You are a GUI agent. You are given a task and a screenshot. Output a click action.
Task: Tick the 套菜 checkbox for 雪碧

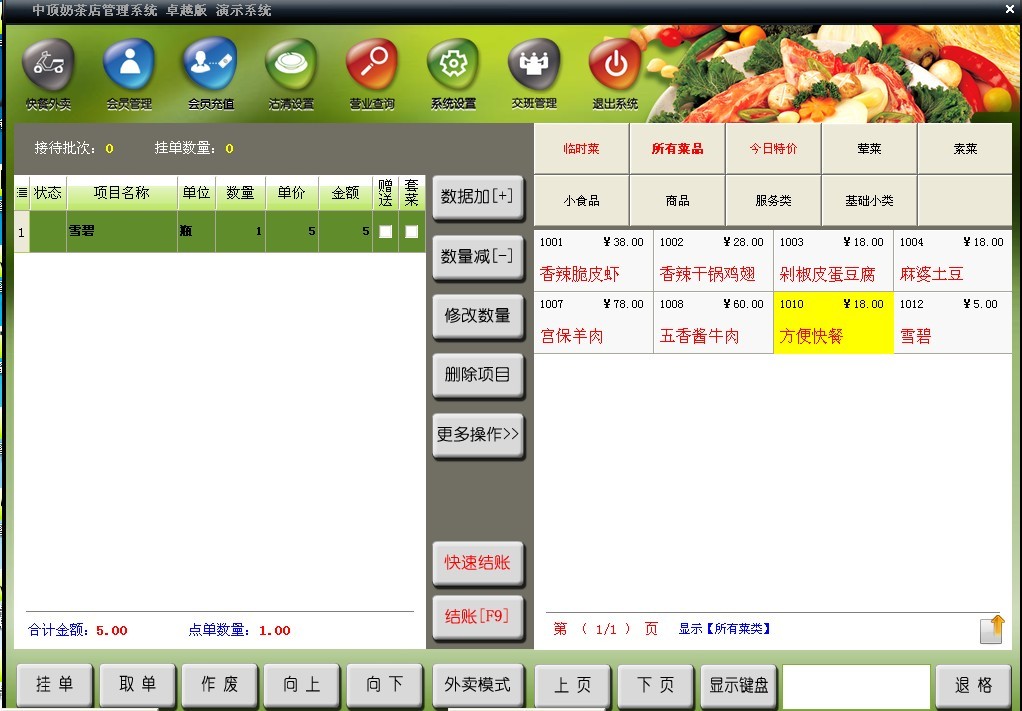coord(411,231)
